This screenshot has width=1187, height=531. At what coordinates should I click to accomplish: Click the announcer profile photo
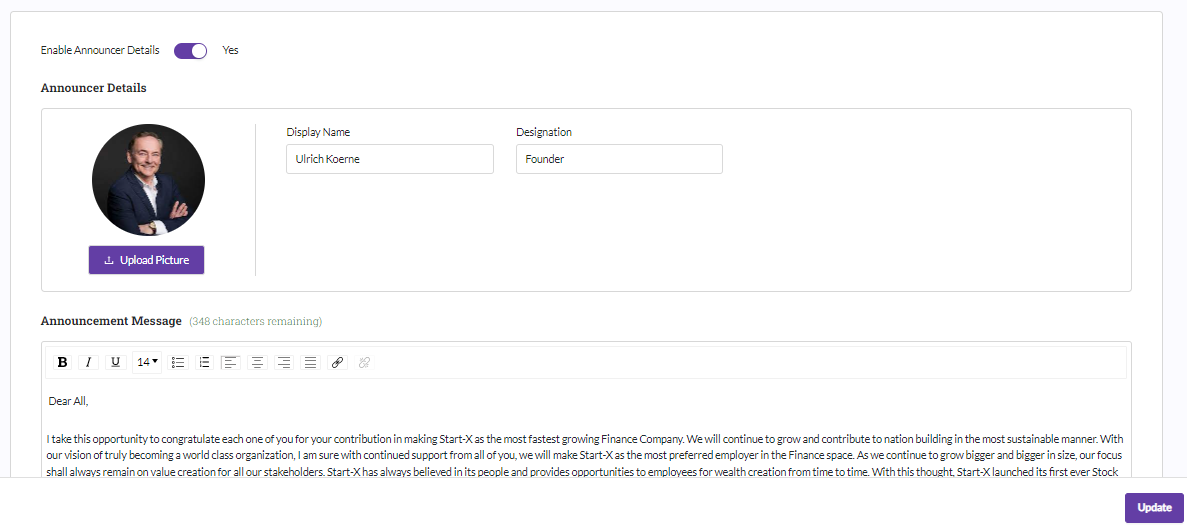click(148, 180)
